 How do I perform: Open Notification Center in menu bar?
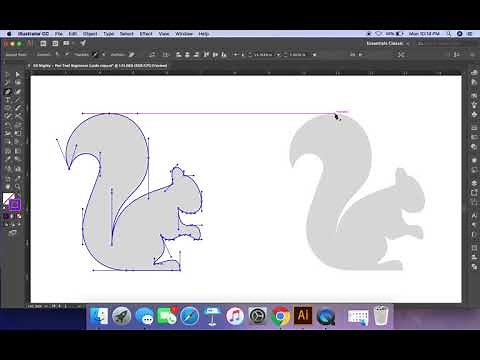[x=470, y=34]
